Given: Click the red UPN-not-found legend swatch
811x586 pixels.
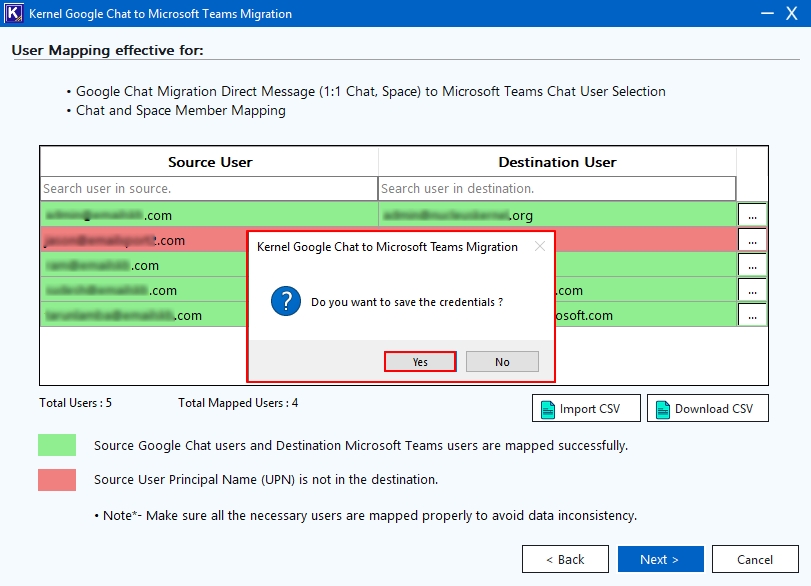Looking at the screenshot, I should click(57, 479).
